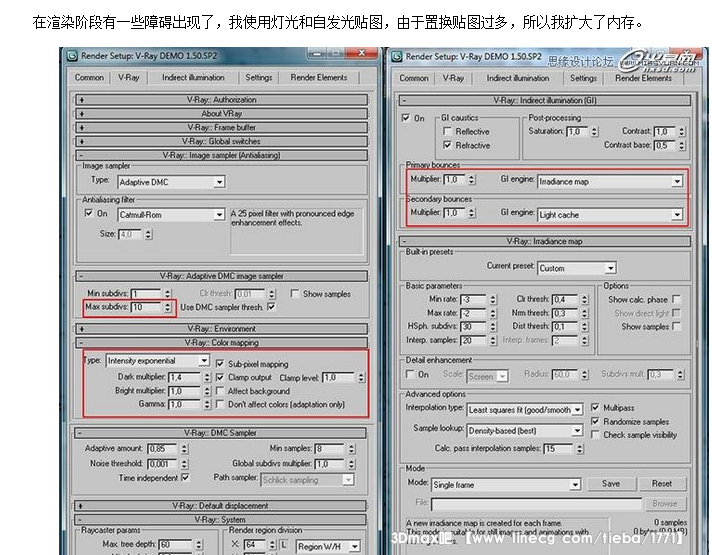Image resolution: width=712 pixels, height=555 pixels.
Task: Select Settings tab in left window
Action: (x=258, y=78)
